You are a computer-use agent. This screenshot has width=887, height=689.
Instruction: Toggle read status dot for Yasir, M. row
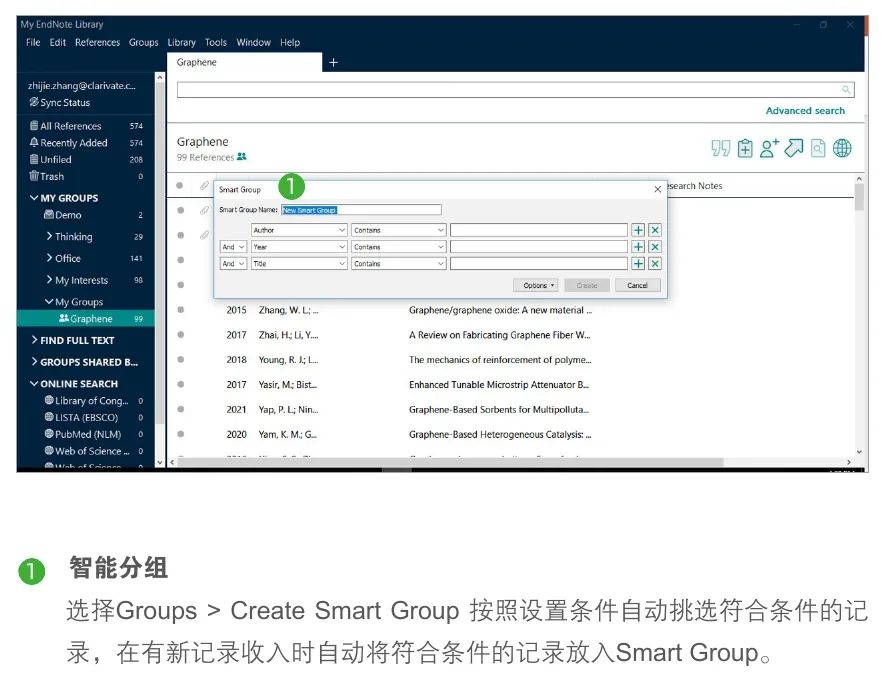point(180,385)
